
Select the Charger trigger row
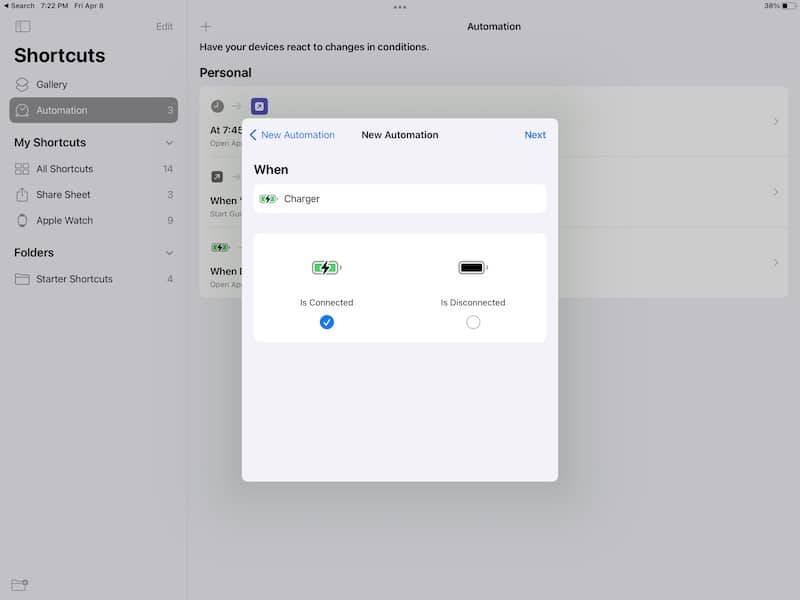click(x=399, y=198)
